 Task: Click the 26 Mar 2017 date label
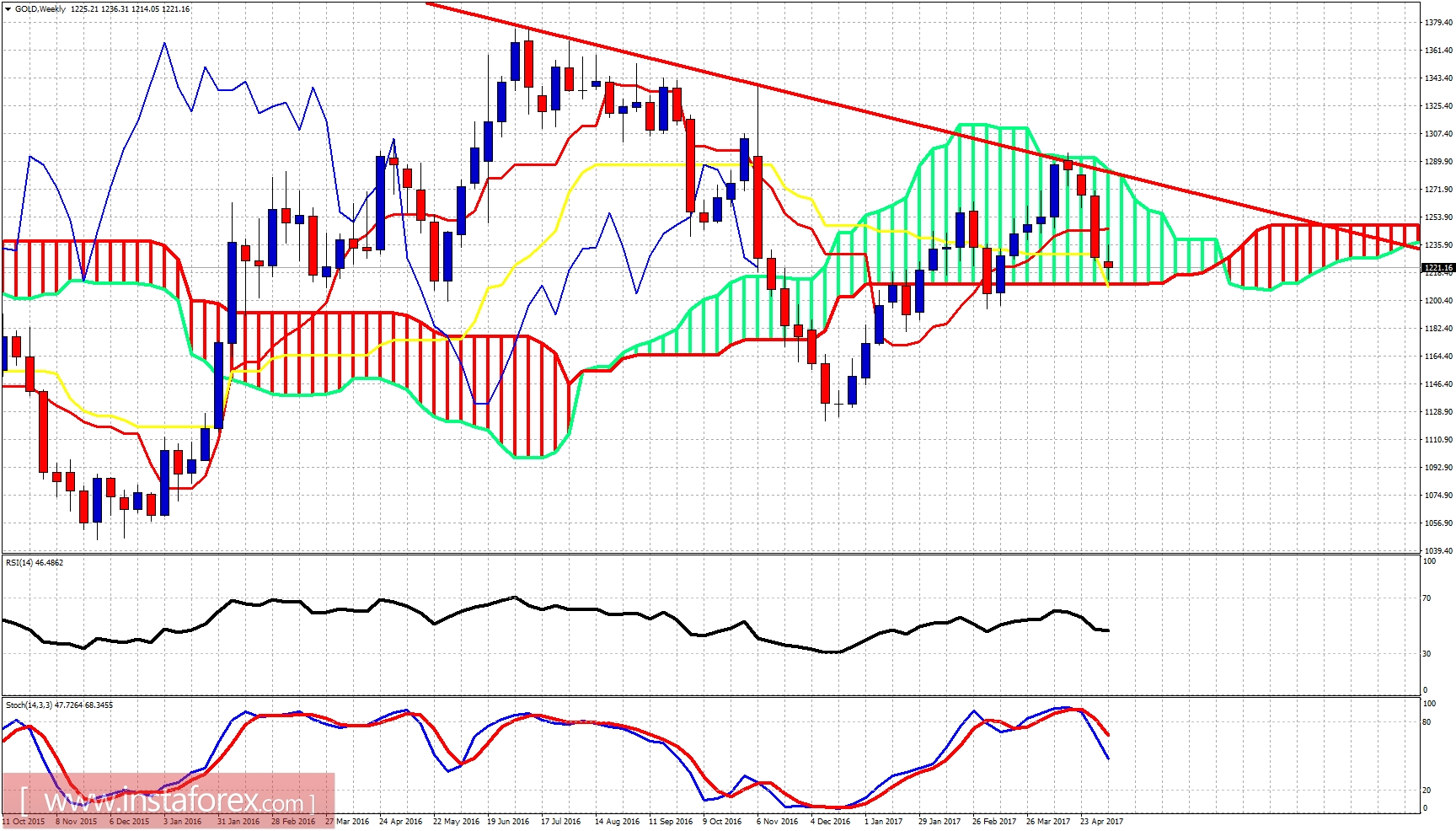[1048, 822]
